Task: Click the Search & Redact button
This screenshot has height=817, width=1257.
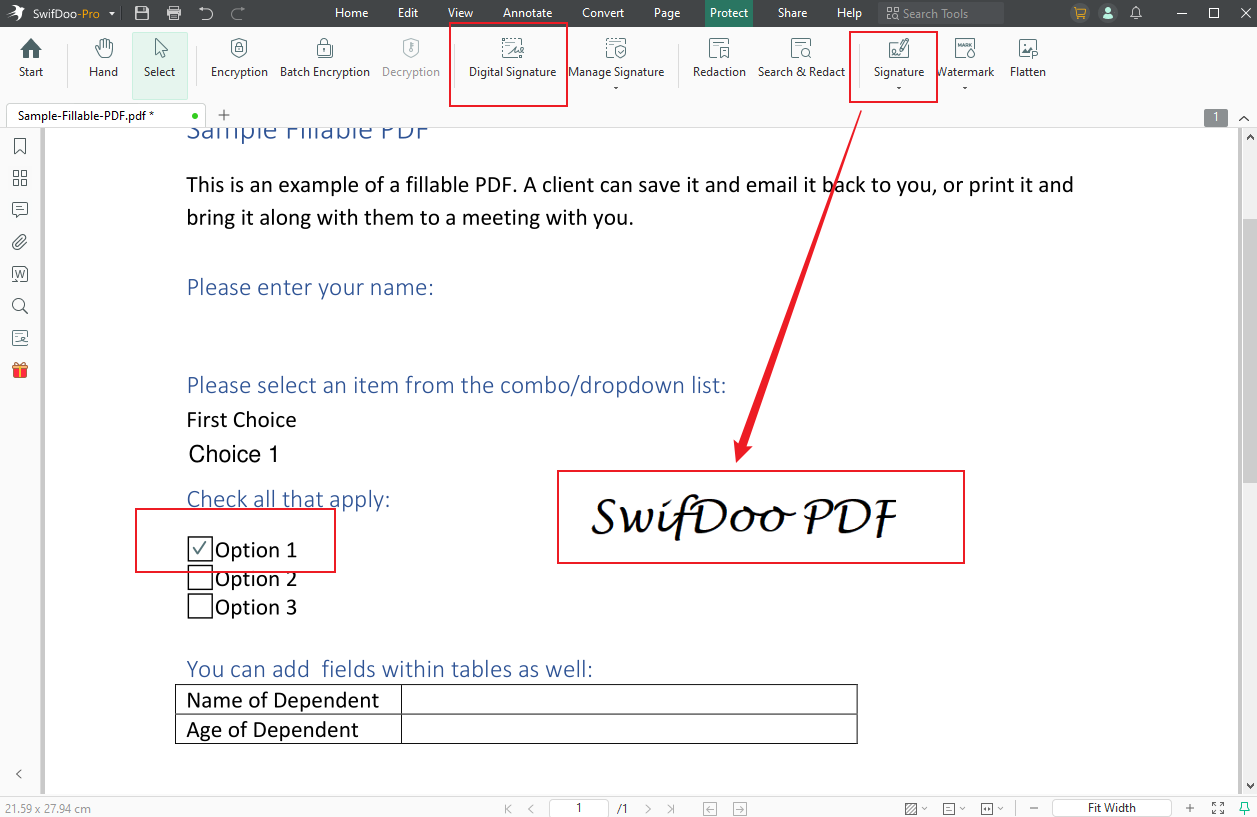Action: 801,58
